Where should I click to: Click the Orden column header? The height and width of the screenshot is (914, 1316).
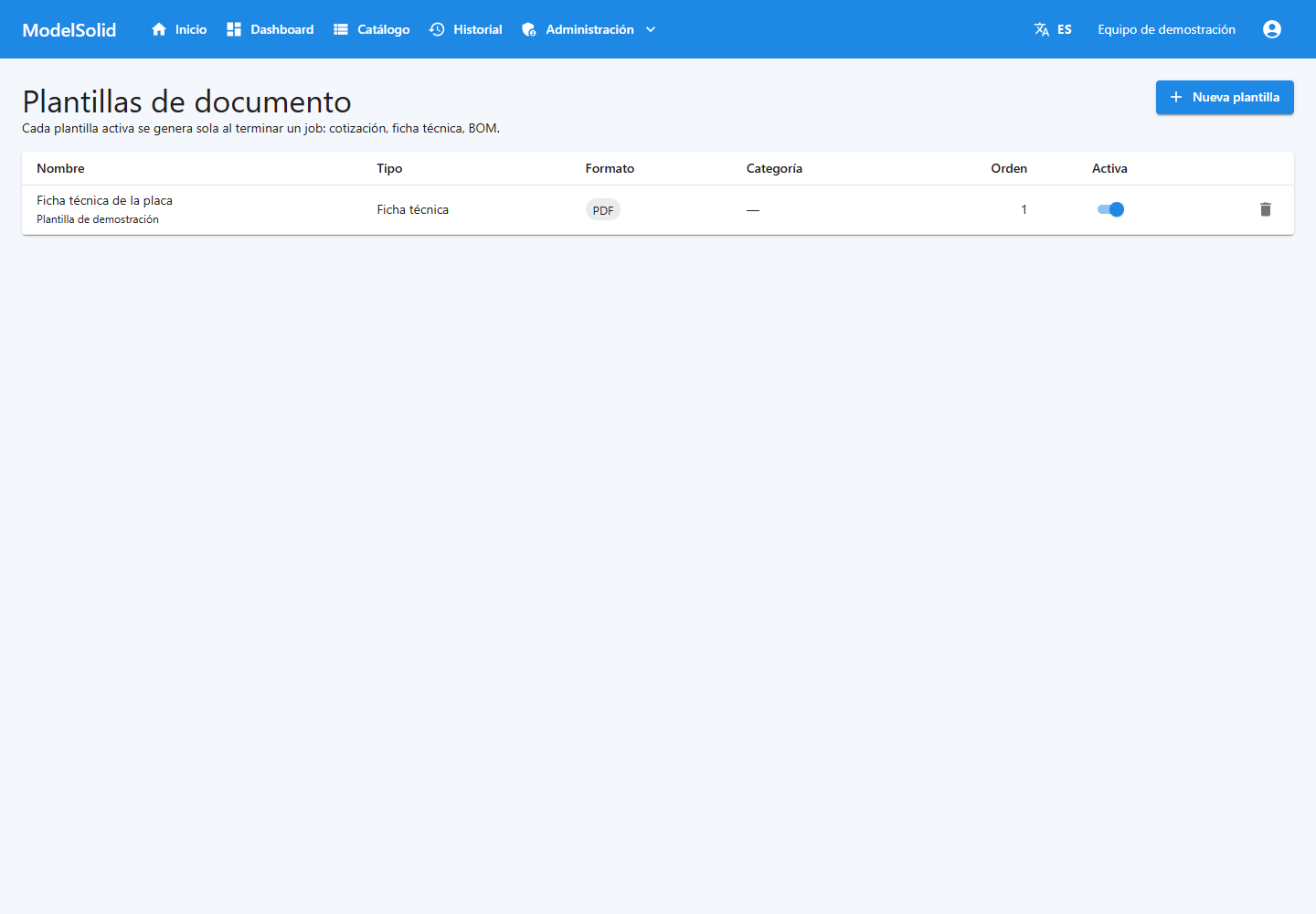coord(1009,168)
